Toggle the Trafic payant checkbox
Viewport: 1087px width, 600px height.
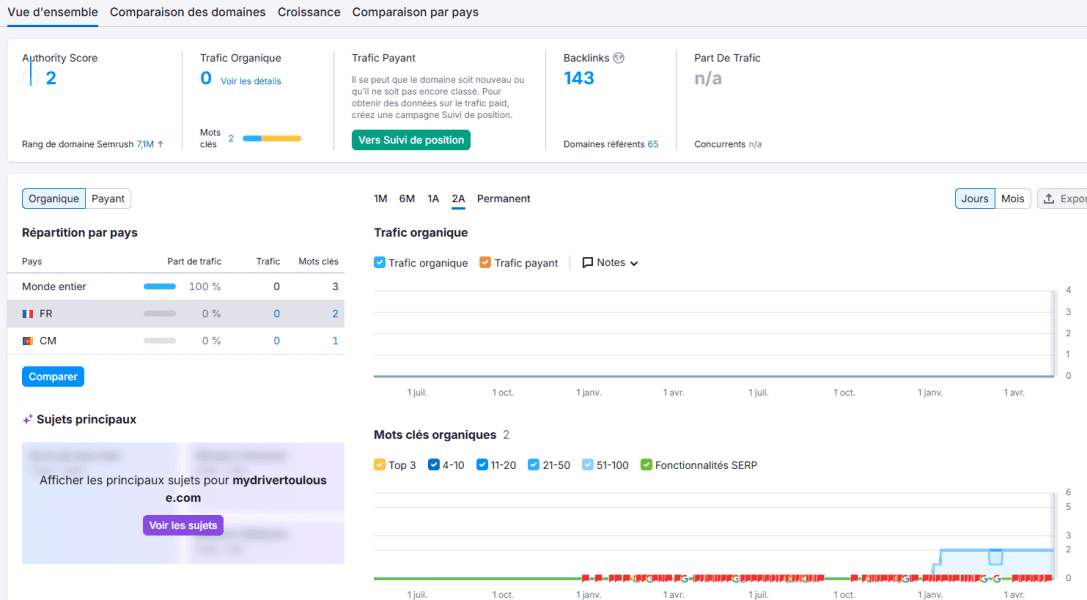[x=485, y=263]
